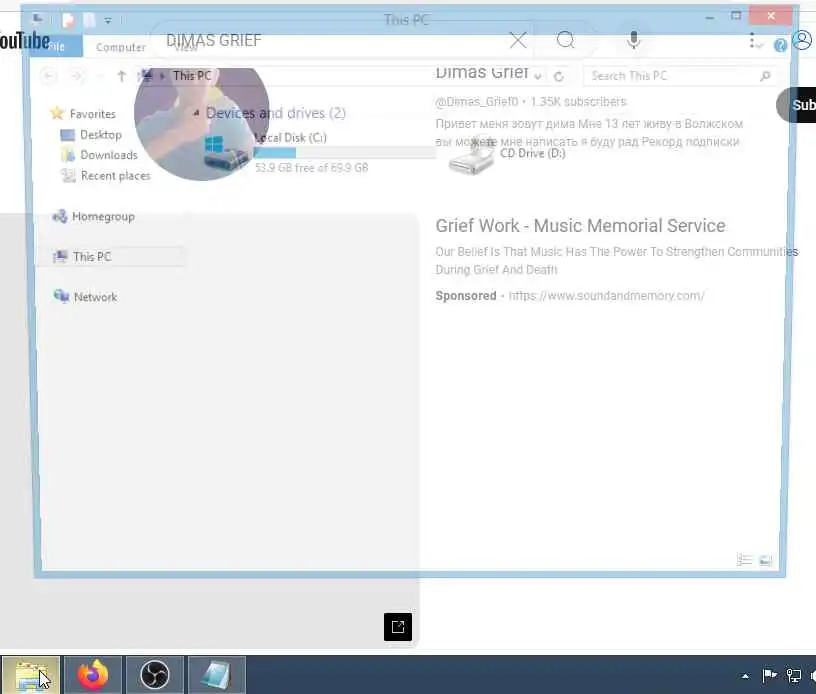Viewport: 816px width, 694px height.
Task: Open the Customize Quick Access Toolbar dropdown
Action: [x=108, y=21]
